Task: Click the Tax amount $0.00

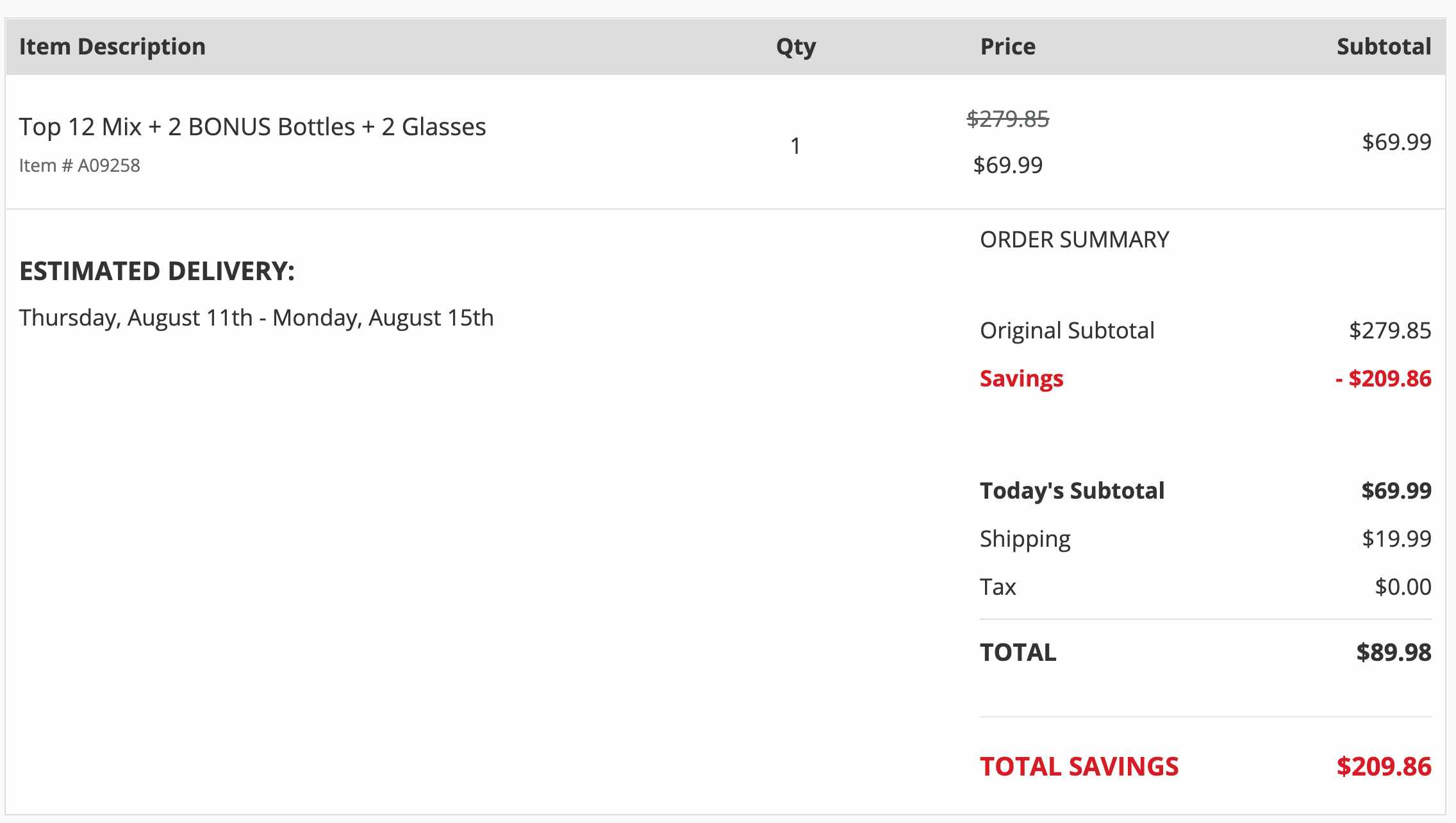Action: pyautogui.click(x=1403, y=587)
